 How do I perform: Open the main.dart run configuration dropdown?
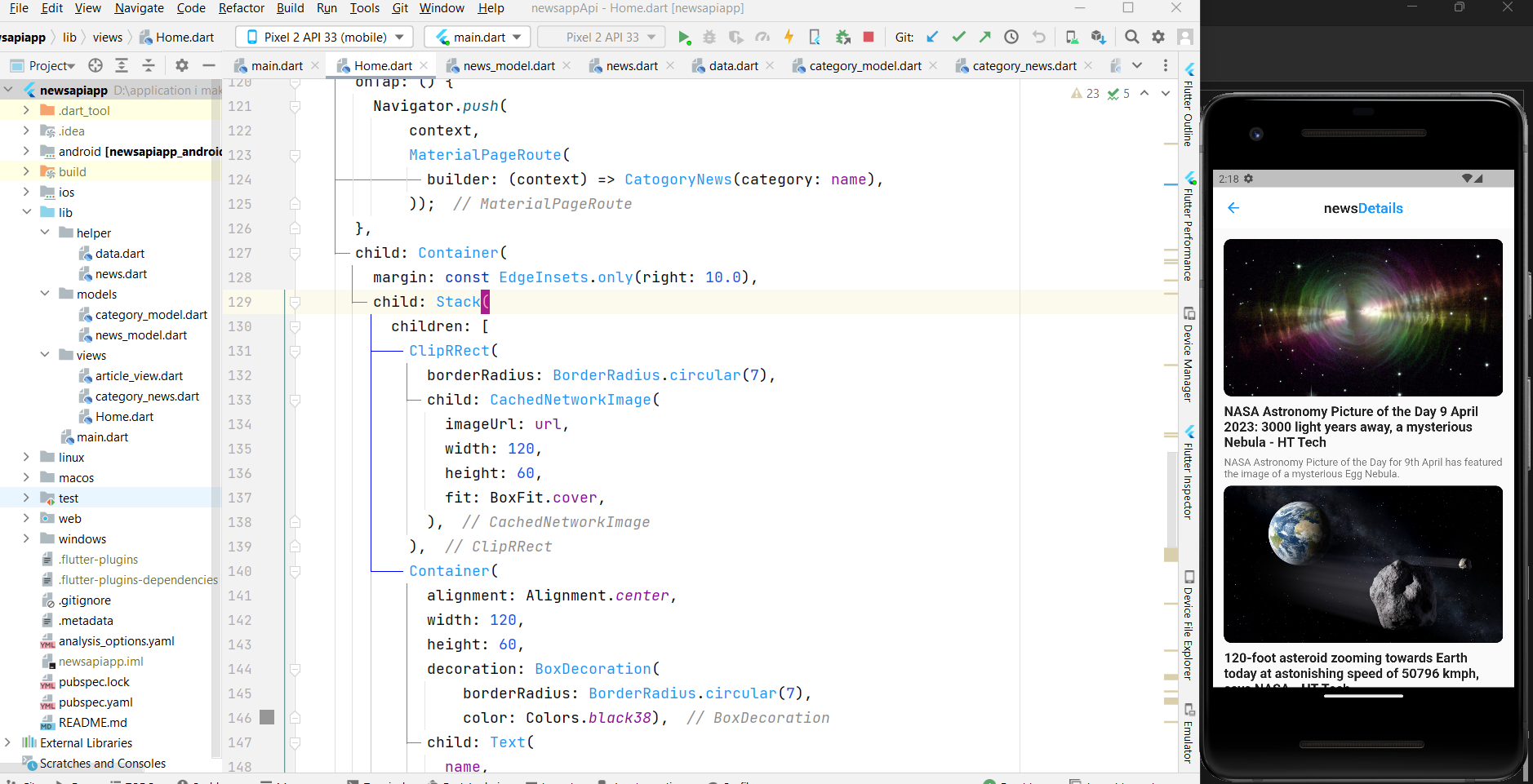pos(476,37)
